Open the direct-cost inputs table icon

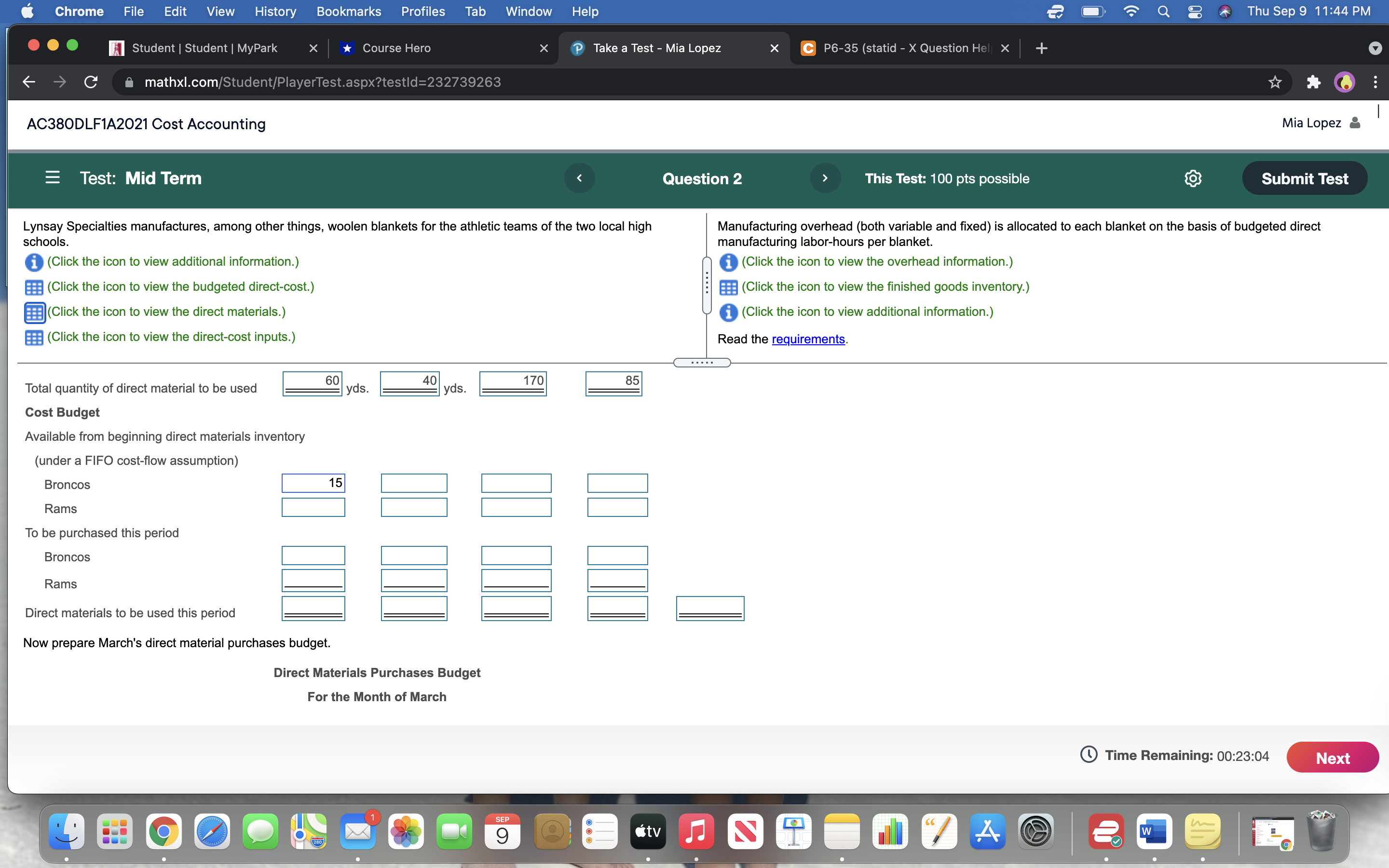(34, 338)
